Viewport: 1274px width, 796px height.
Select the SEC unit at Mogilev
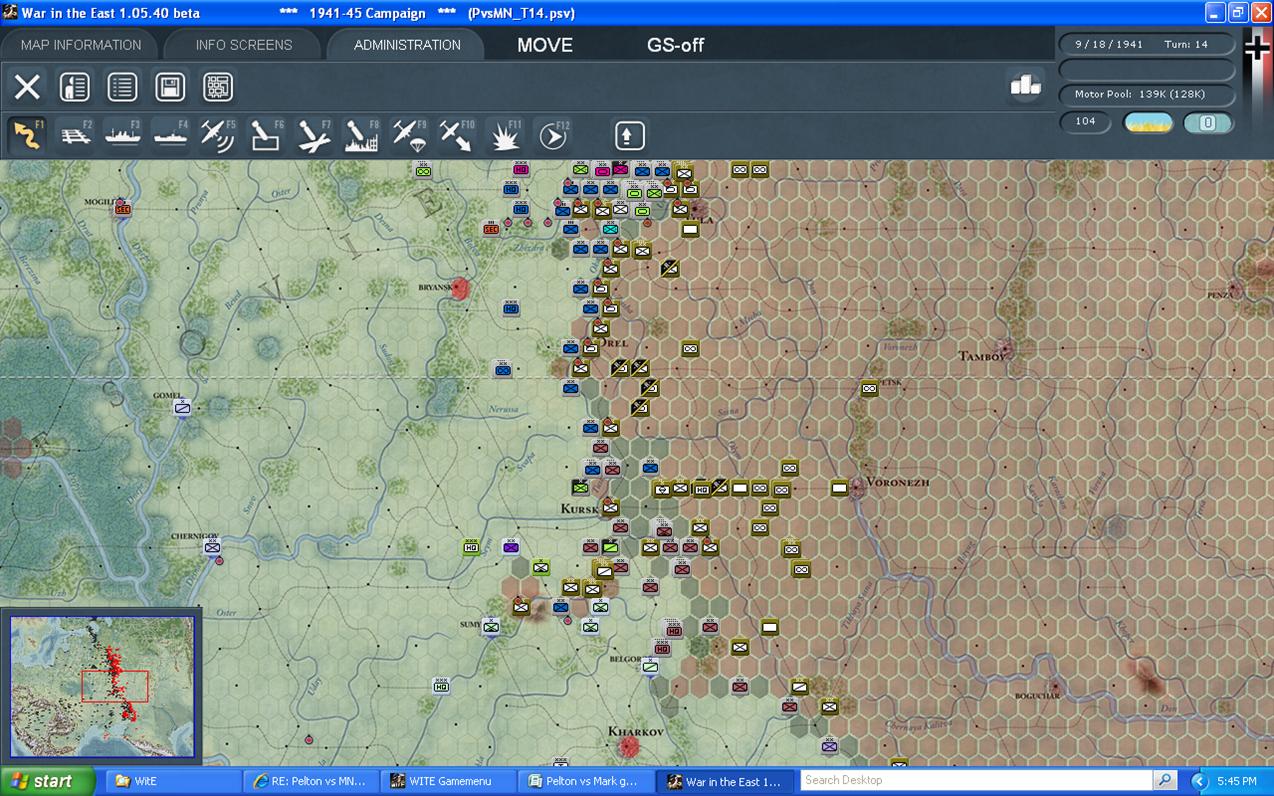tap(123, 208)
